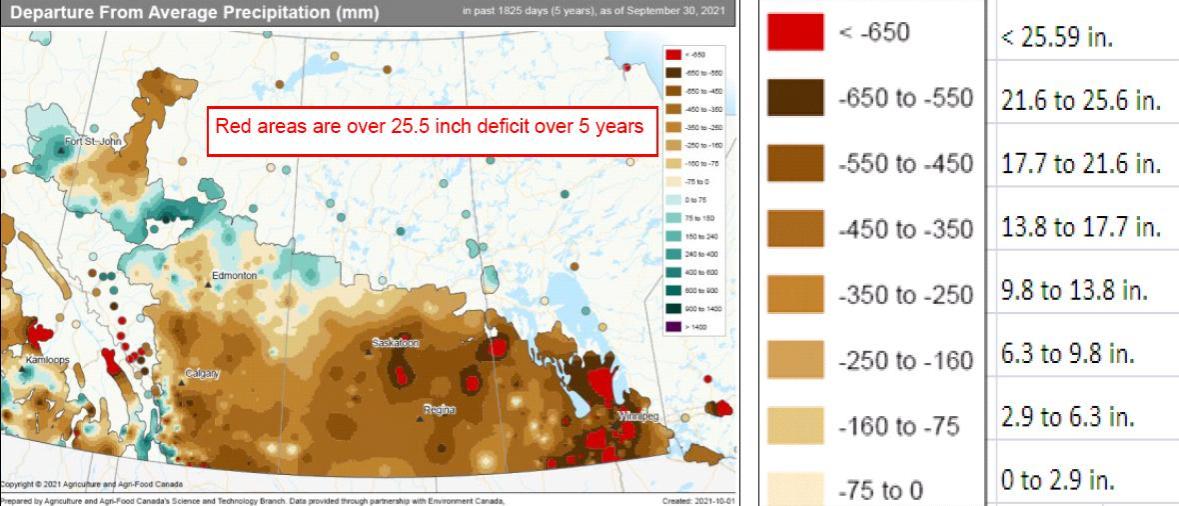Screen dimensions: 1179x506
Task: Click the Edmonton city triangle marker
Action: coord(208,285)
